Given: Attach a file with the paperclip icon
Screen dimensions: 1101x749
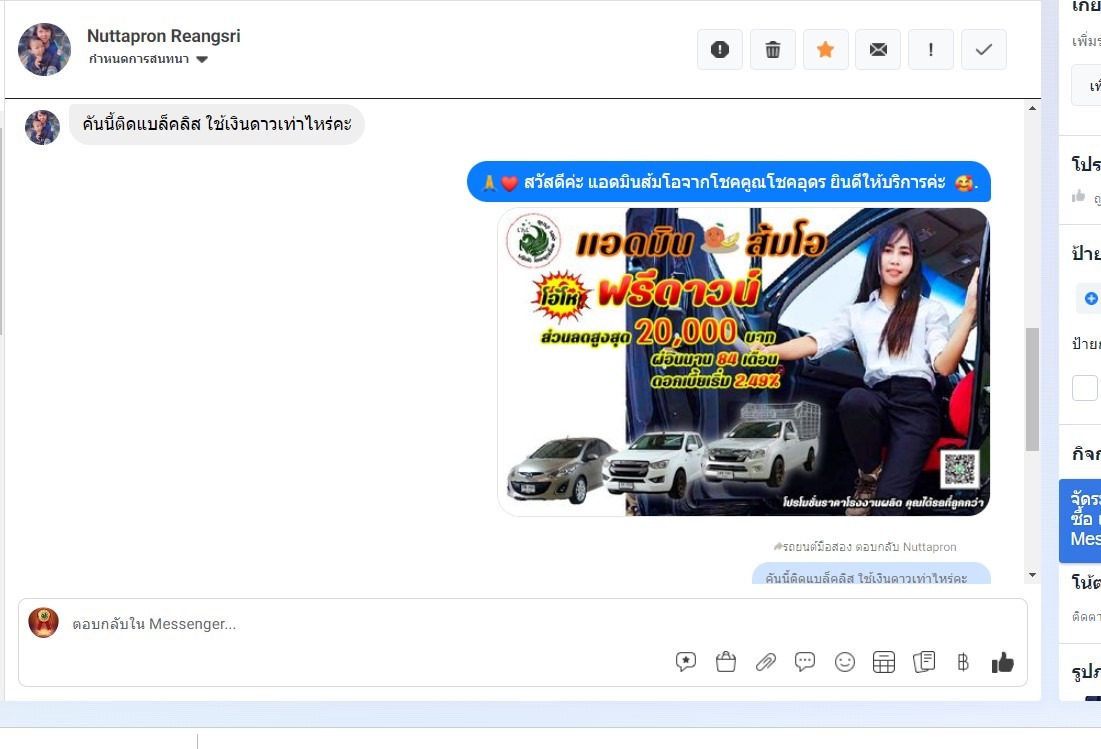Looking at the screenshot, I should tap(766, 662).
